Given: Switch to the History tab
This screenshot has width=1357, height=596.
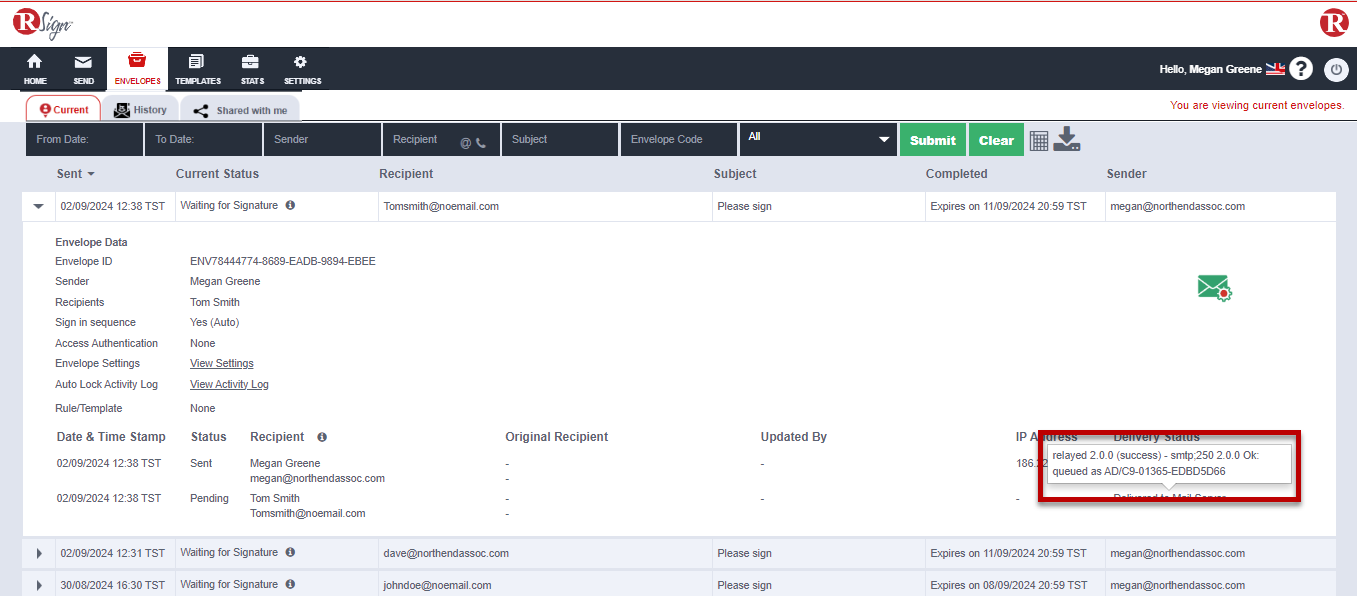Looking at the screenshot, I should pos(140,110).
